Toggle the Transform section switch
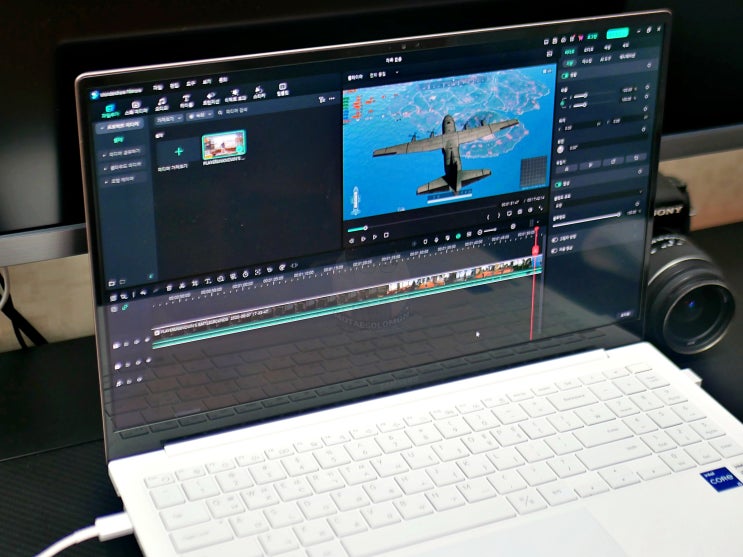This screenshot has width=743, height=557. (x=565, y=76)
